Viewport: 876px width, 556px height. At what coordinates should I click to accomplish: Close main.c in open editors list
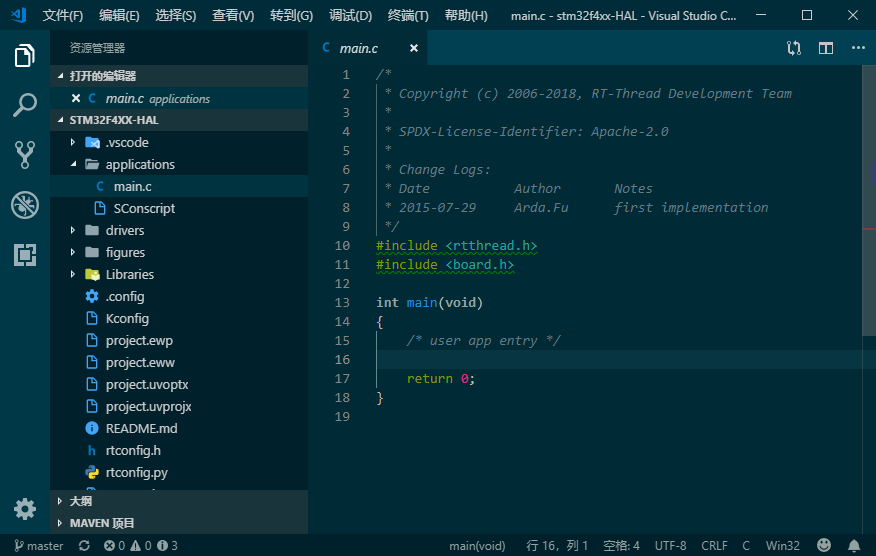click(76, 98)
